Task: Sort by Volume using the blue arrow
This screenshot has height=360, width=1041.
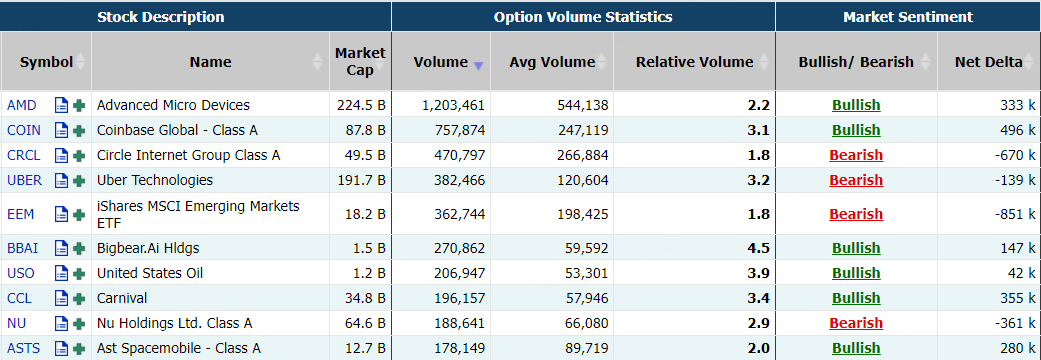Action: point(478,65)
